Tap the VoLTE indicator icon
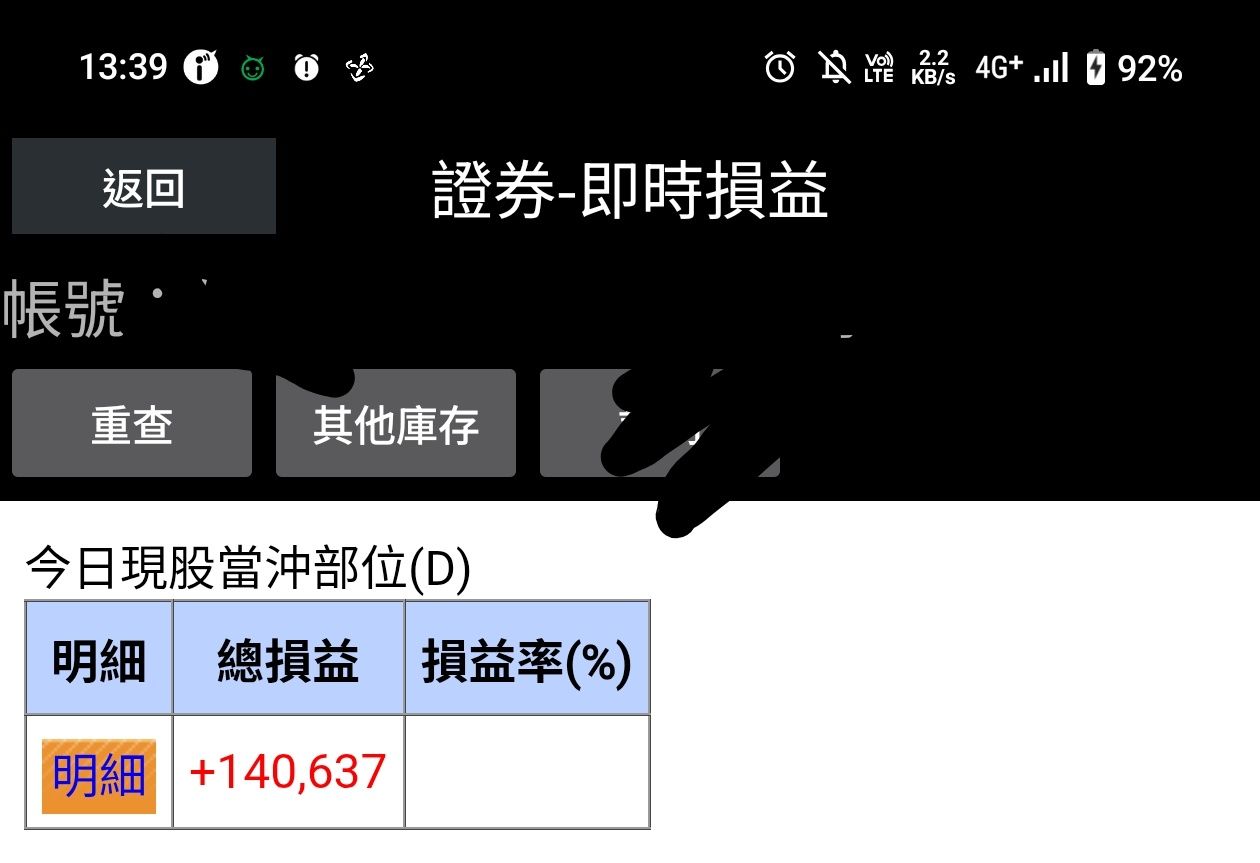1260x863 pixels. click(878, 68)
